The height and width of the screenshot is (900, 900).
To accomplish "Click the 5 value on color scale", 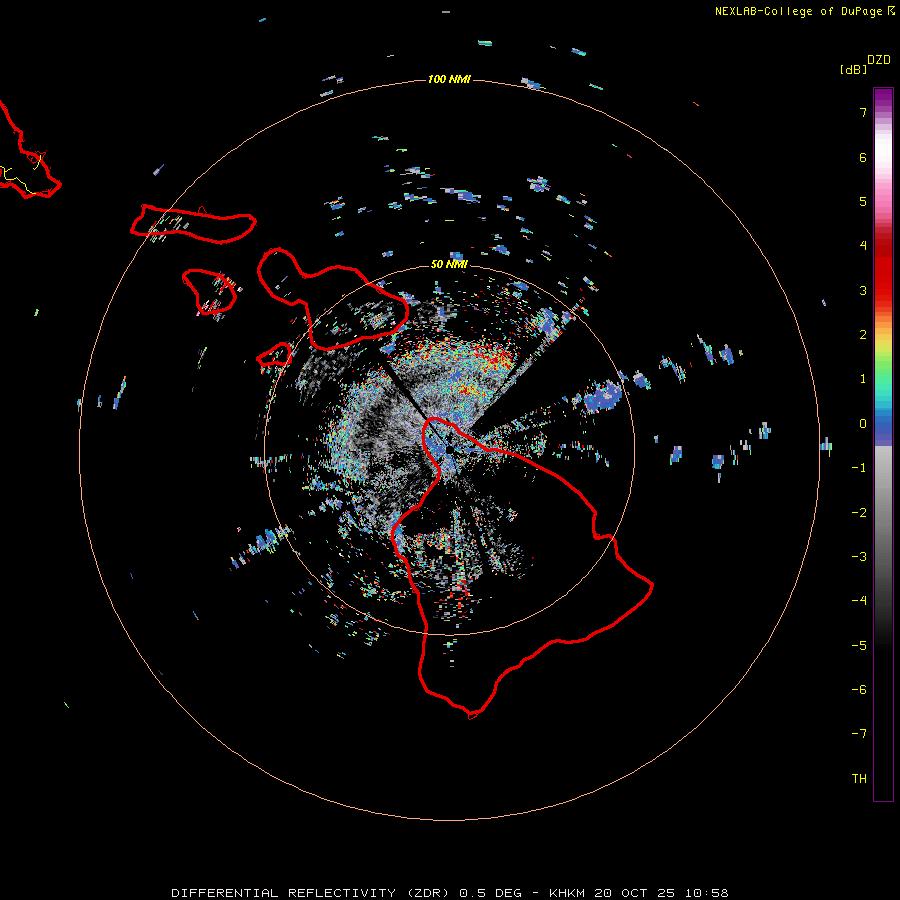I will [x=863, y=201].
